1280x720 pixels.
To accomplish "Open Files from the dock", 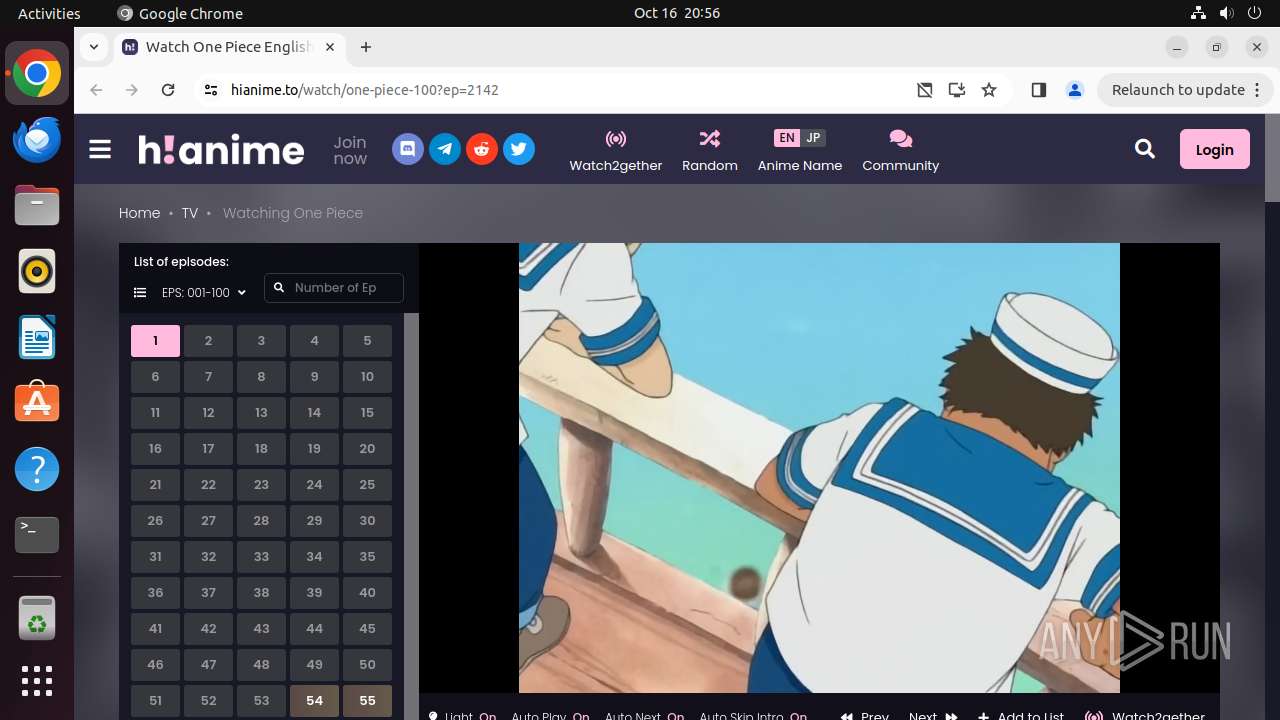I will pos(37,205).
